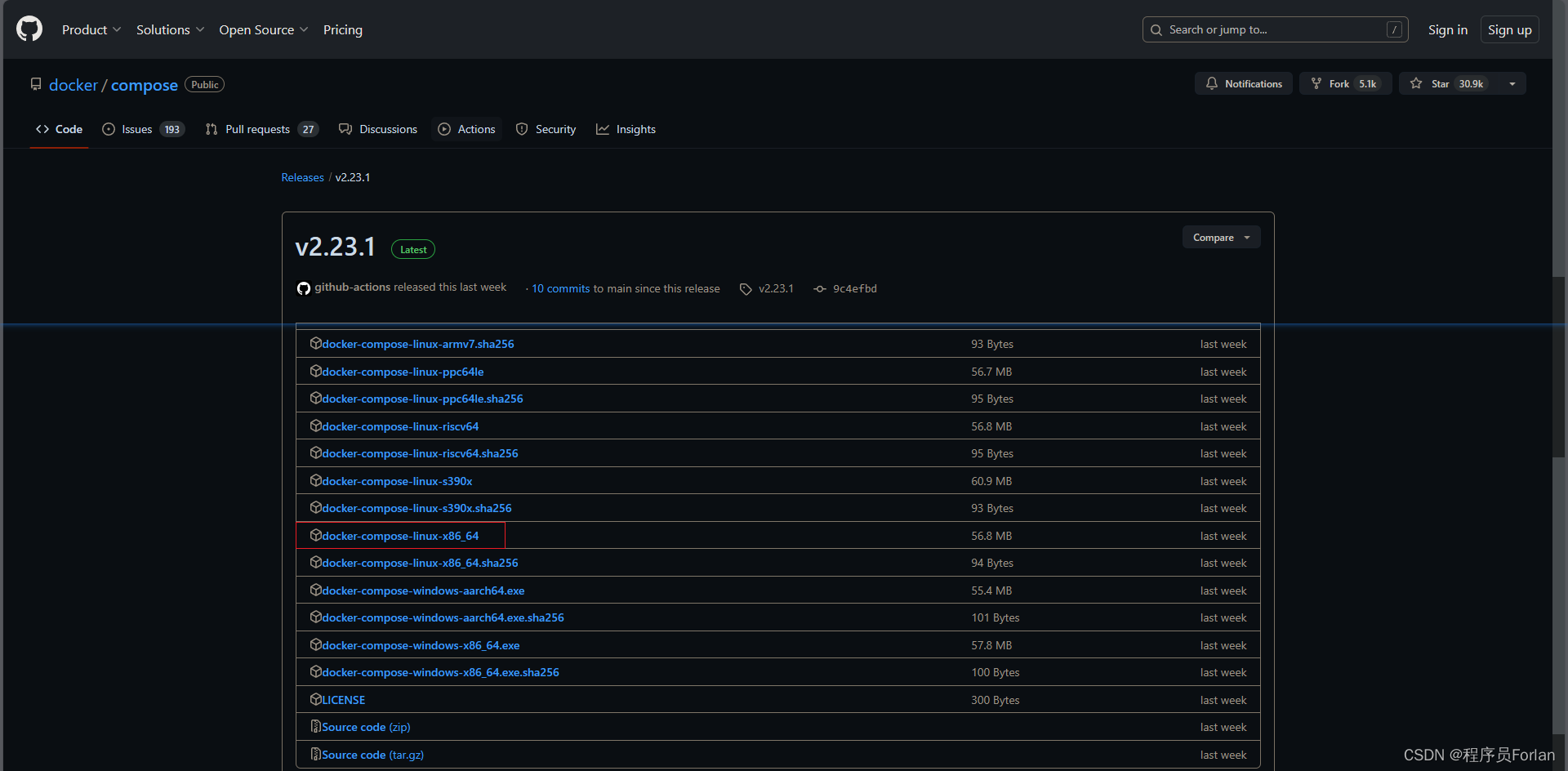Click file icon of Source code (tar.gz)
This screenshot has width=1568, height=771.
pyautogui.click(x=315, y=755)
